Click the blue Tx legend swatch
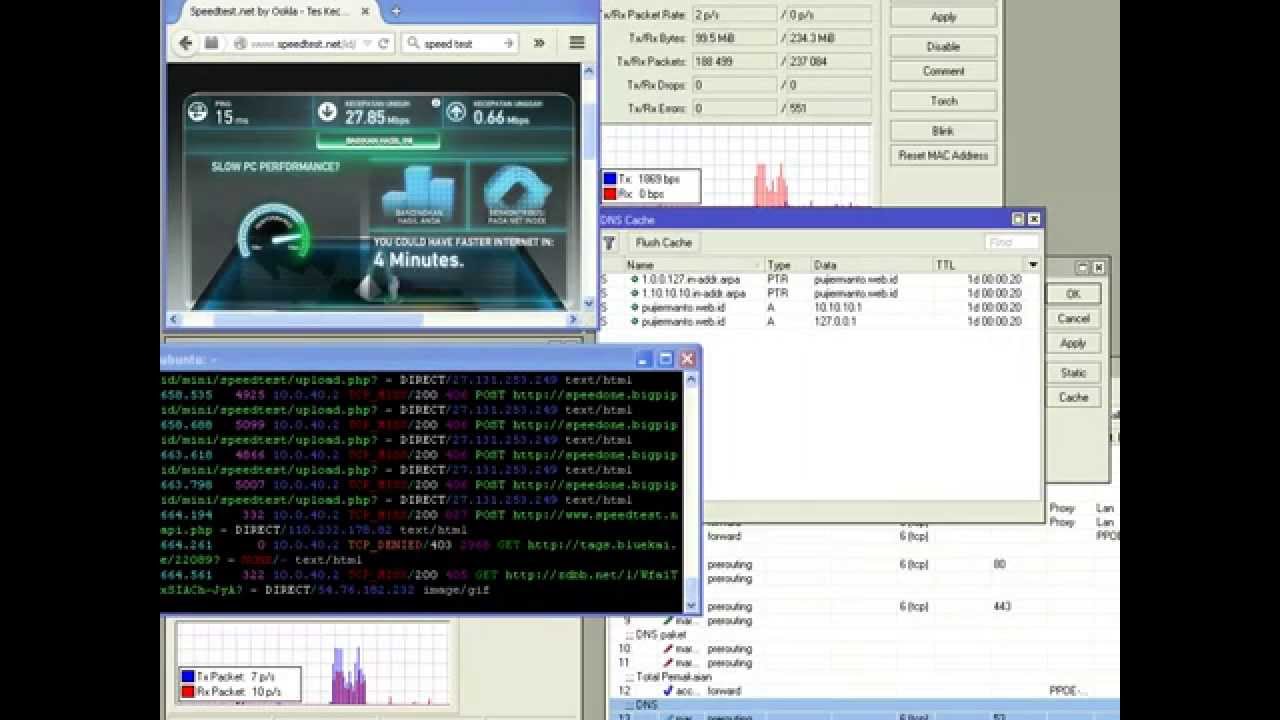The height and width of the screenshot is (720, 1280). (x=609, y=179)
